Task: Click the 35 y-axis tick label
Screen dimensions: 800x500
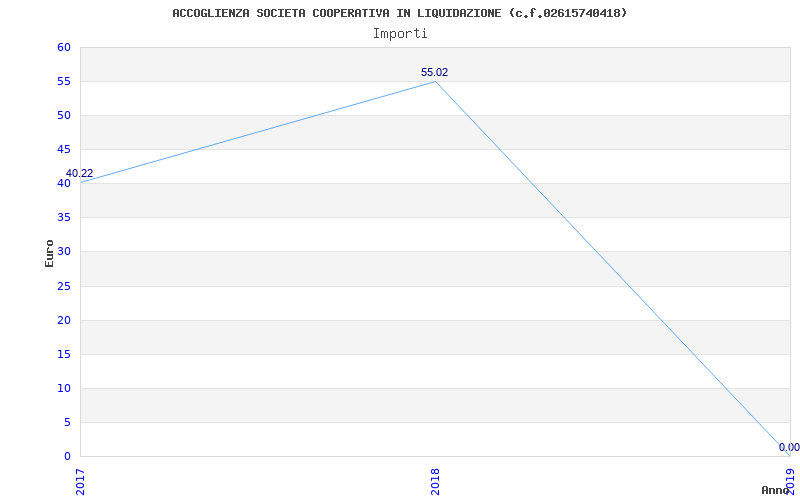Action: point(64,218)
